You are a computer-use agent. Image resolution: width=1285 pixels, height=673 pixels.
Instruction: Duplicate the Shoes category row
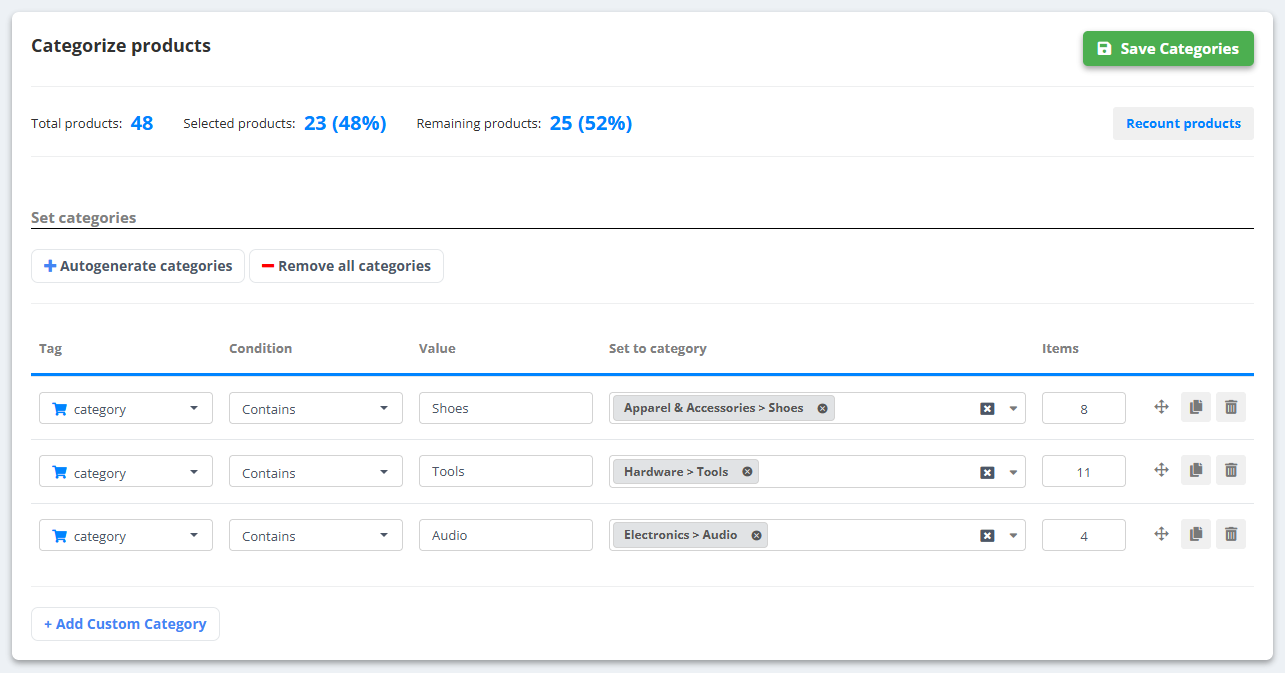[1196, 407]
